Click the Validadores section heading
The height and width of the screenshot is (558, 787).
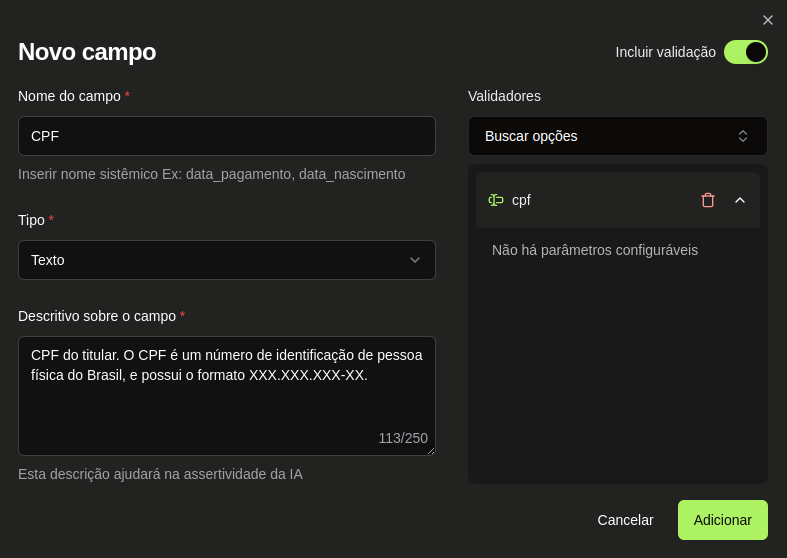pyautogui.click(x=504, y=96)
